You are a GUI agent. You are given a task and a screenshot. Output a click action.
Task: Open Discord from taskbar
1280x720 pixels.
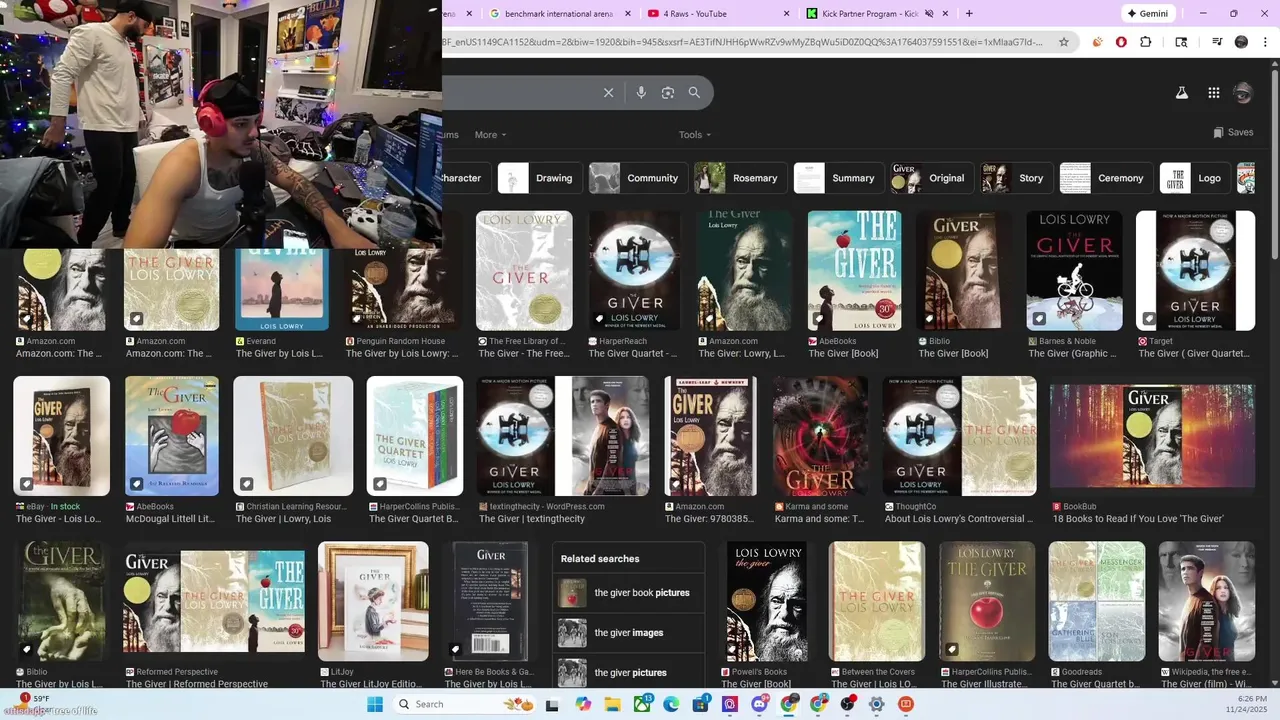[x=759, y=704]
